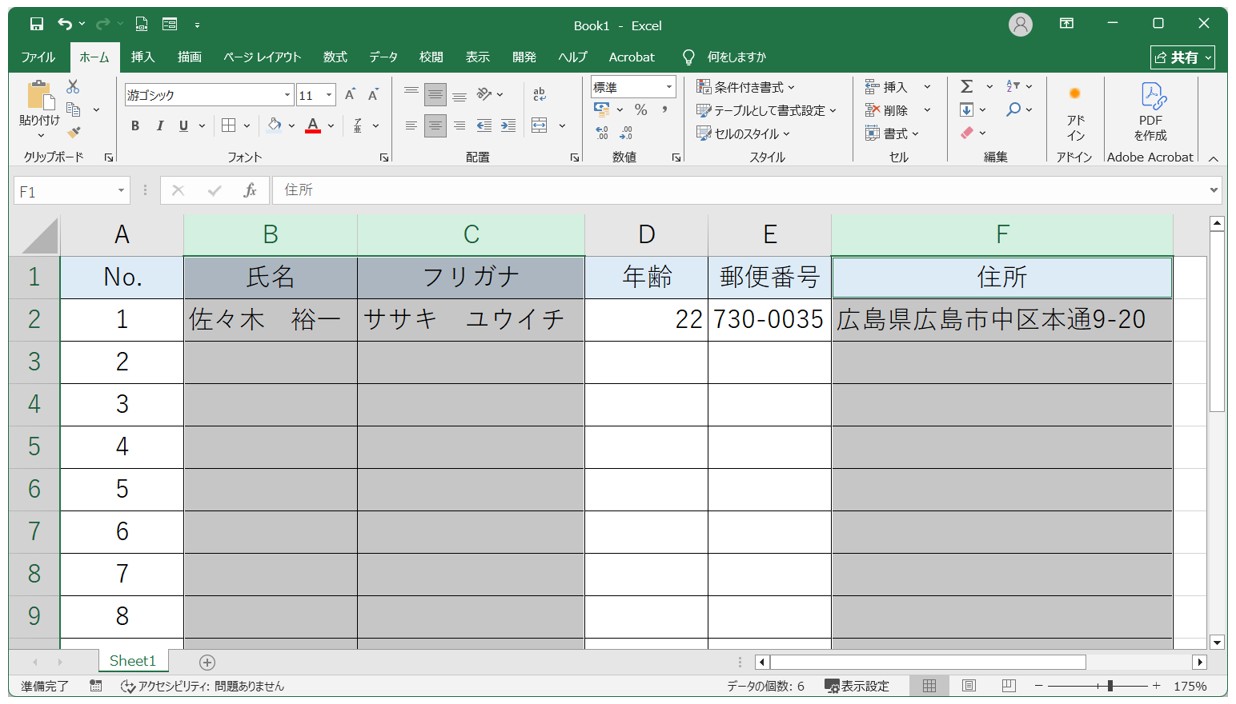Add a new sheet with plus button
The image size is (1236, 704).
tap(207, 661)
